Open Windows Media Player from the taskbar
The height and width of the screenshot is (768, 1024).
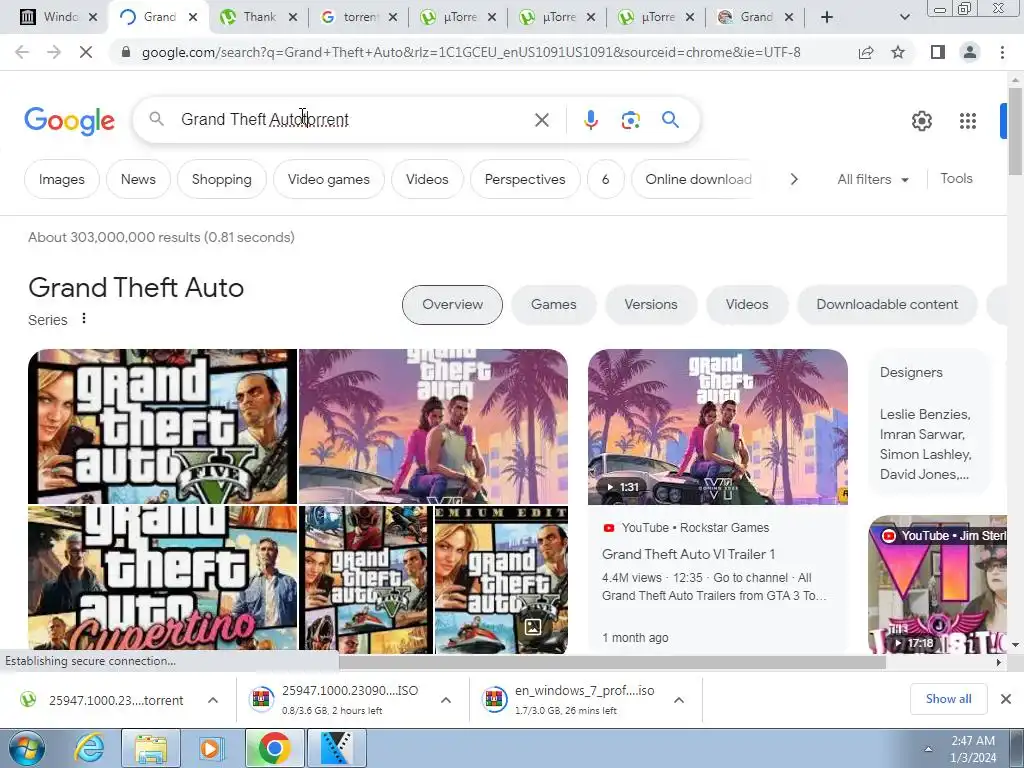[210, 748]
